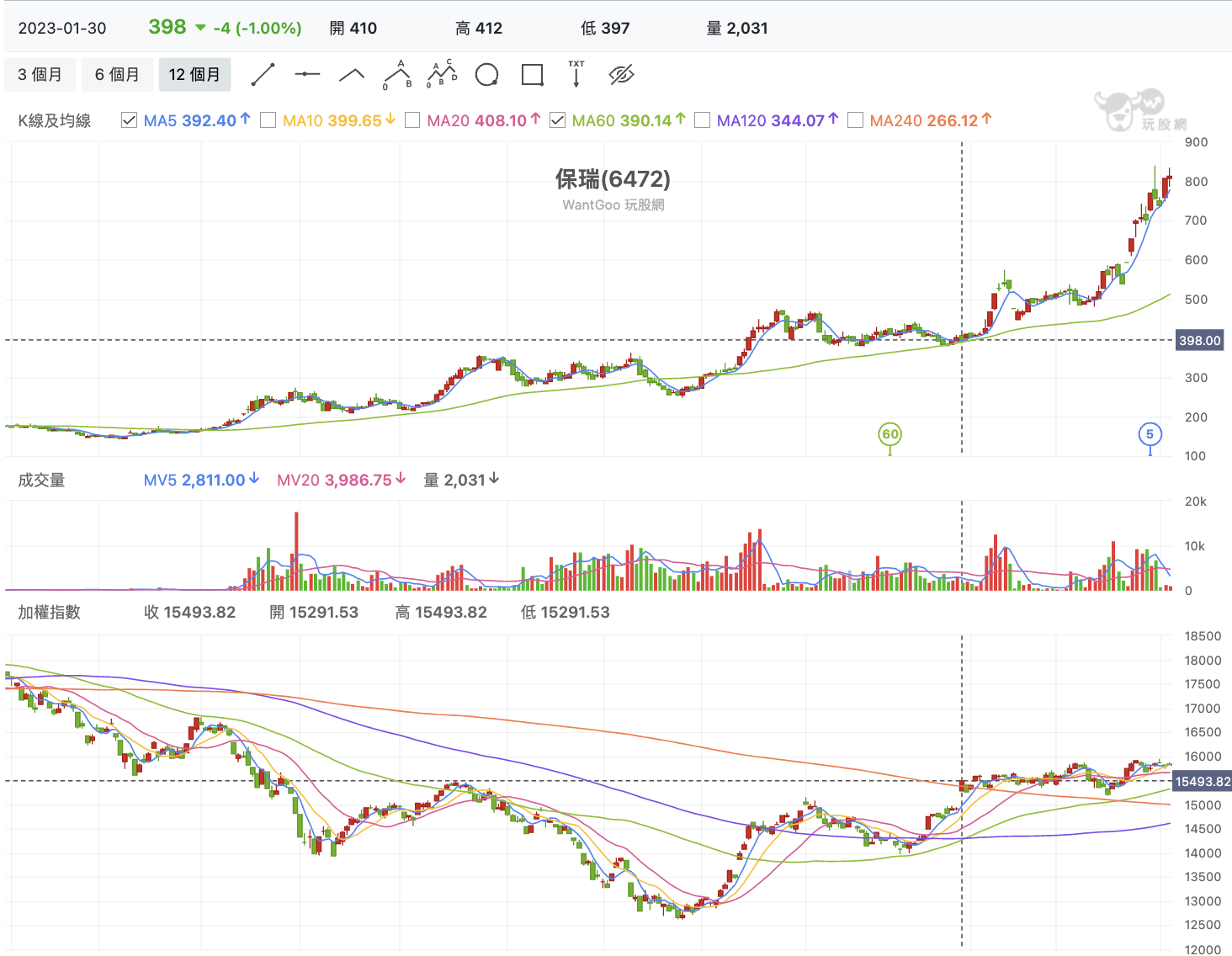Enable the MA10 moving average checkbox
The image size is (1232, 956).
[x=268, y=120]
